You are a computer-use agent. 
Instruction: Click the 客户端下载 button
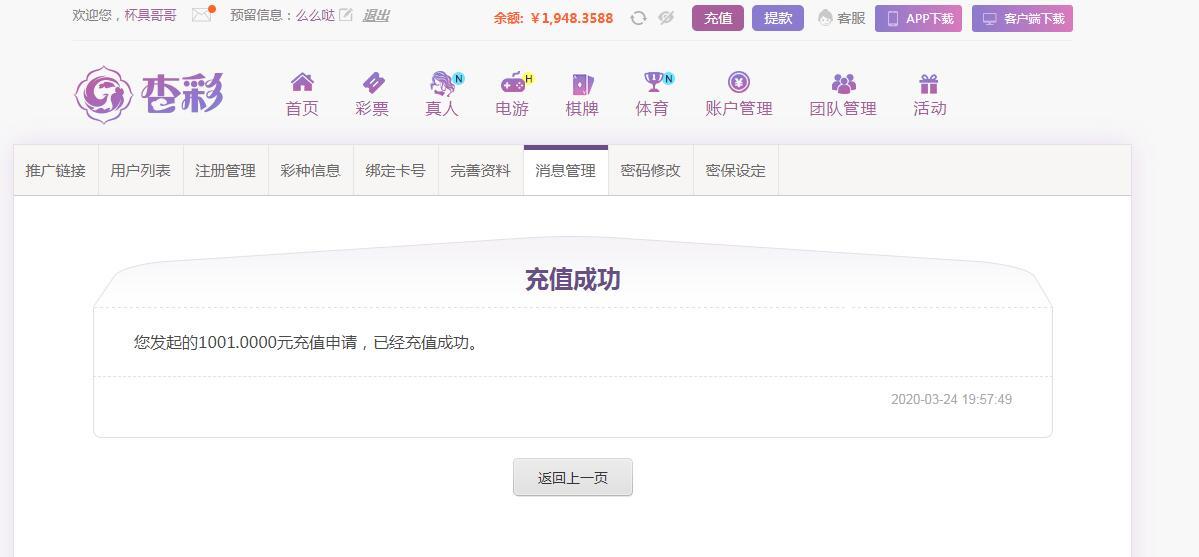pyautogui.click(x=1022, y=18)
